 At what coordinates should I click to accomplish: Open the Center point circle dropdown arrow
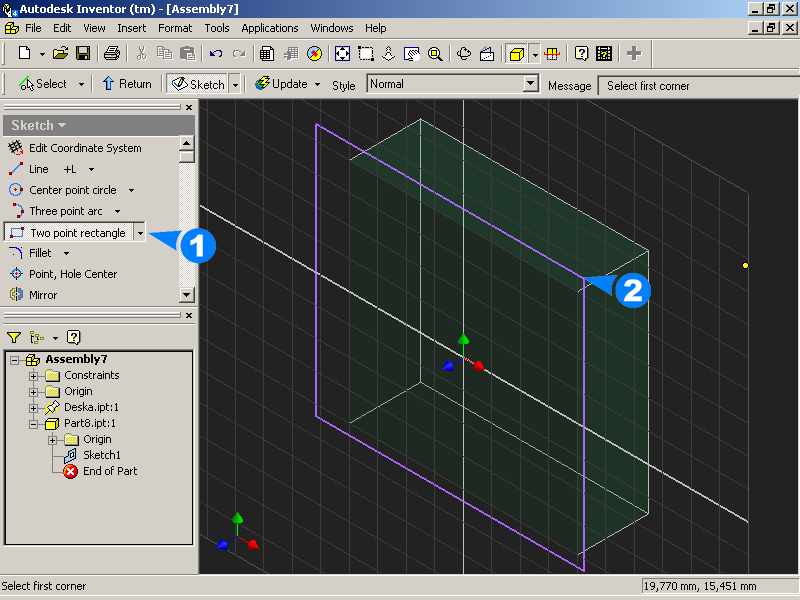[131, 190]
